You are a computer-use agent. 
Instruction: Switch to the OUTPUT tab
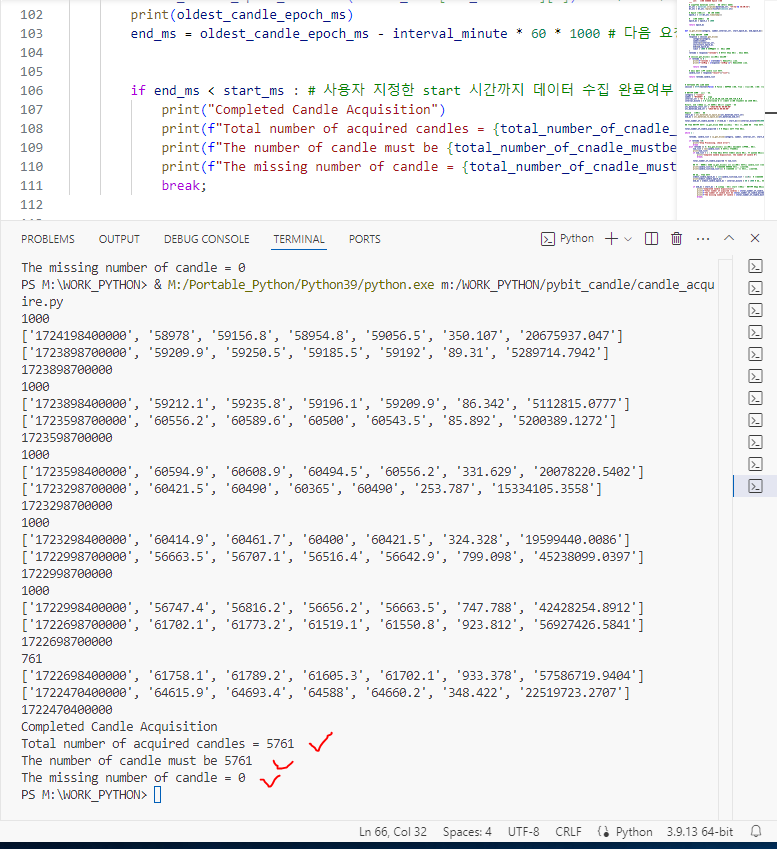[119, 239]
